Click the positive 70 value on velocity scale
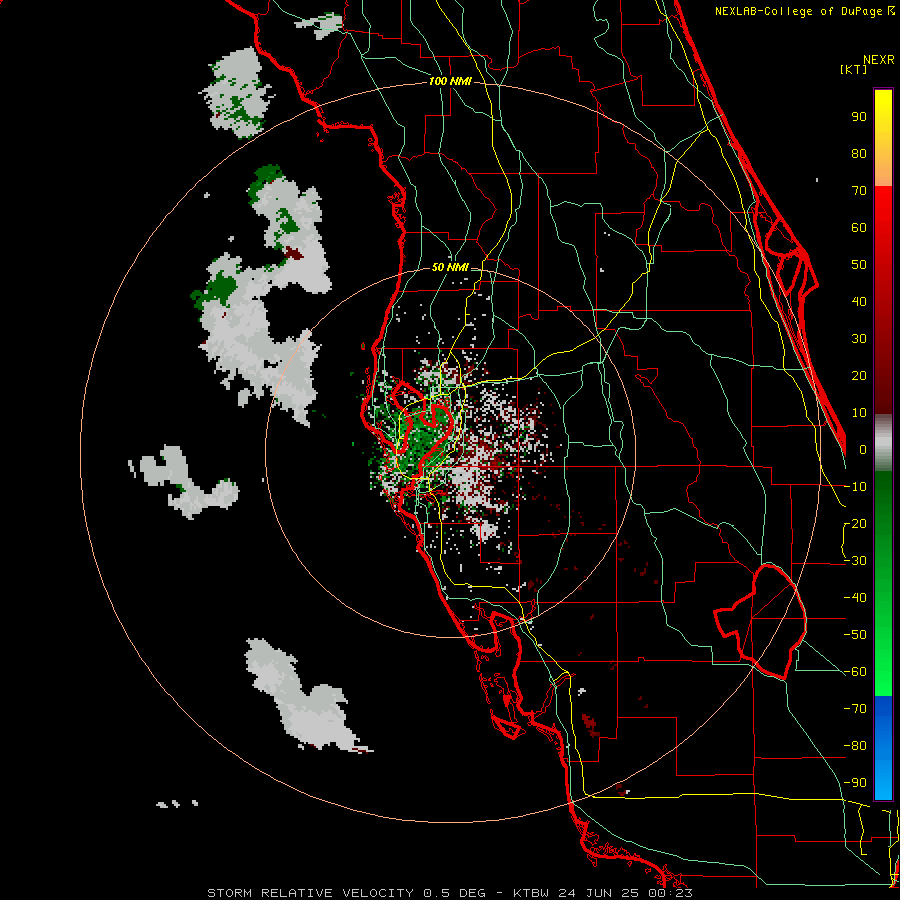Image resolution: width=900 pixels, height=900 pixels. pyautogui.click(x=859, y=191)
